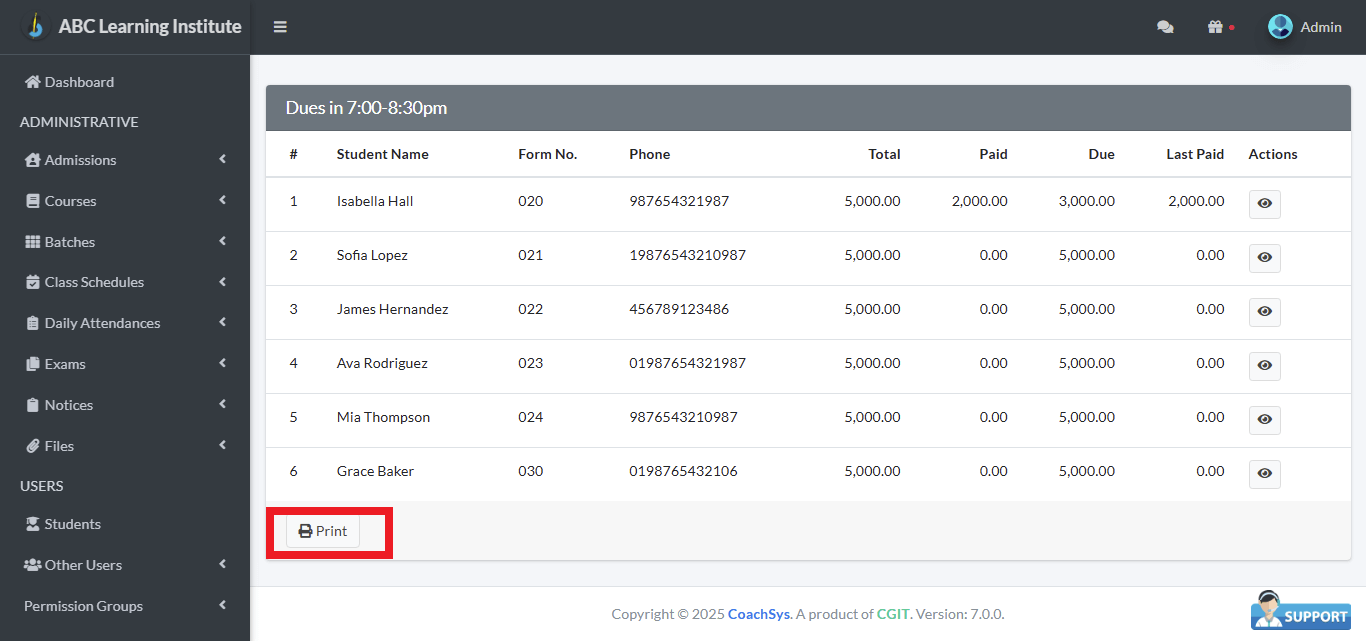Show Grace Baker's details using the eye action
The image size is (1366, 641).
pyautogui.click(x=1264, y=474)
